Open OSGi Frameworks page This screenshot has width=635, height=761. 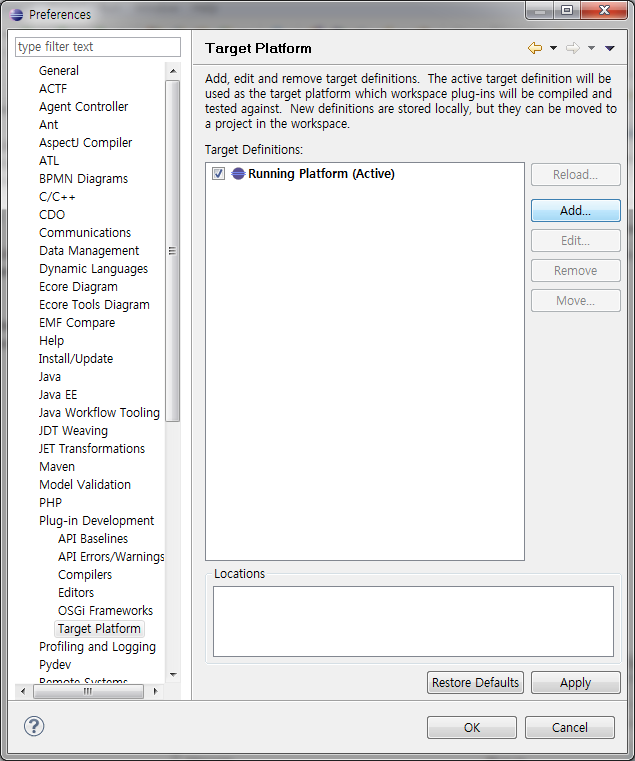tap(105, 611)
